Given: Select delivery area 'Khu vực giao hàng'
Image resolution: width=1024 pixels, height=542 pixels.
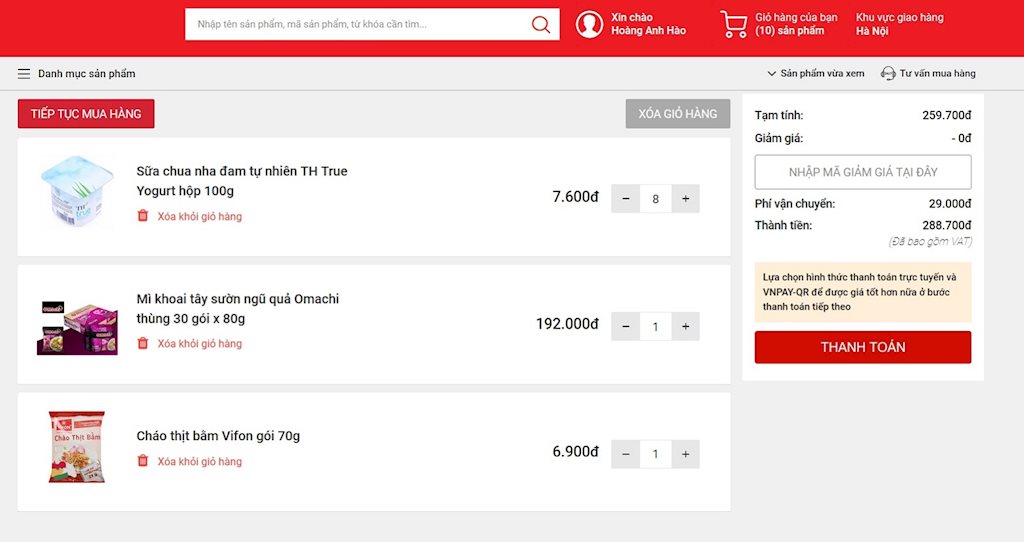Looking at the screenshot, I should click(x=899, y=24).
